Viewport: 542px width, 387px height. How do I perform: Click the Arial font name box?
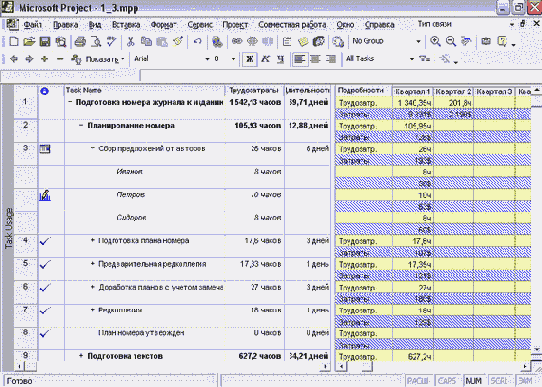pos(168,59)
